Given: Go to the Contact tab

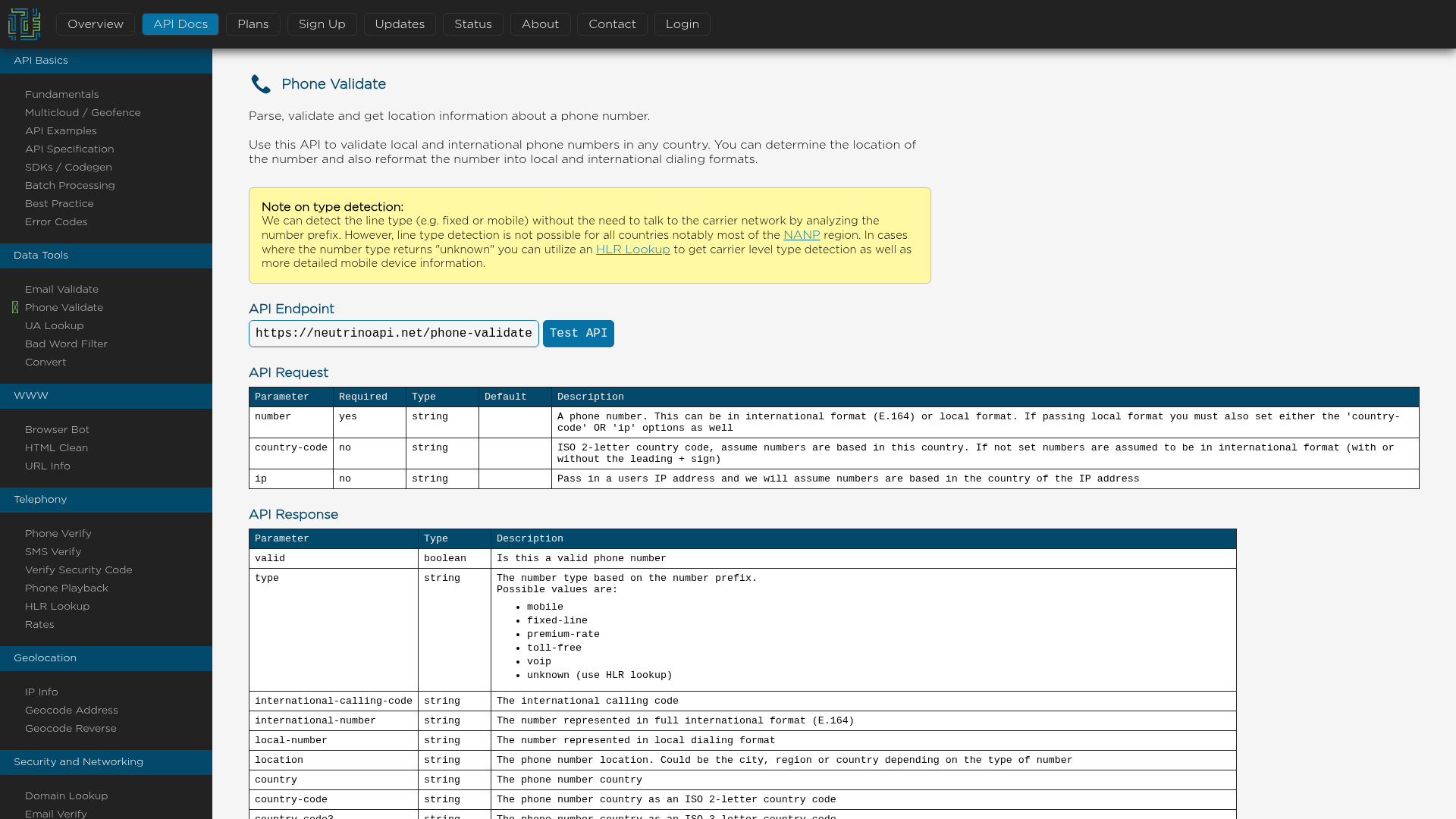Looking at the screenshot, I should click(613, 24).
